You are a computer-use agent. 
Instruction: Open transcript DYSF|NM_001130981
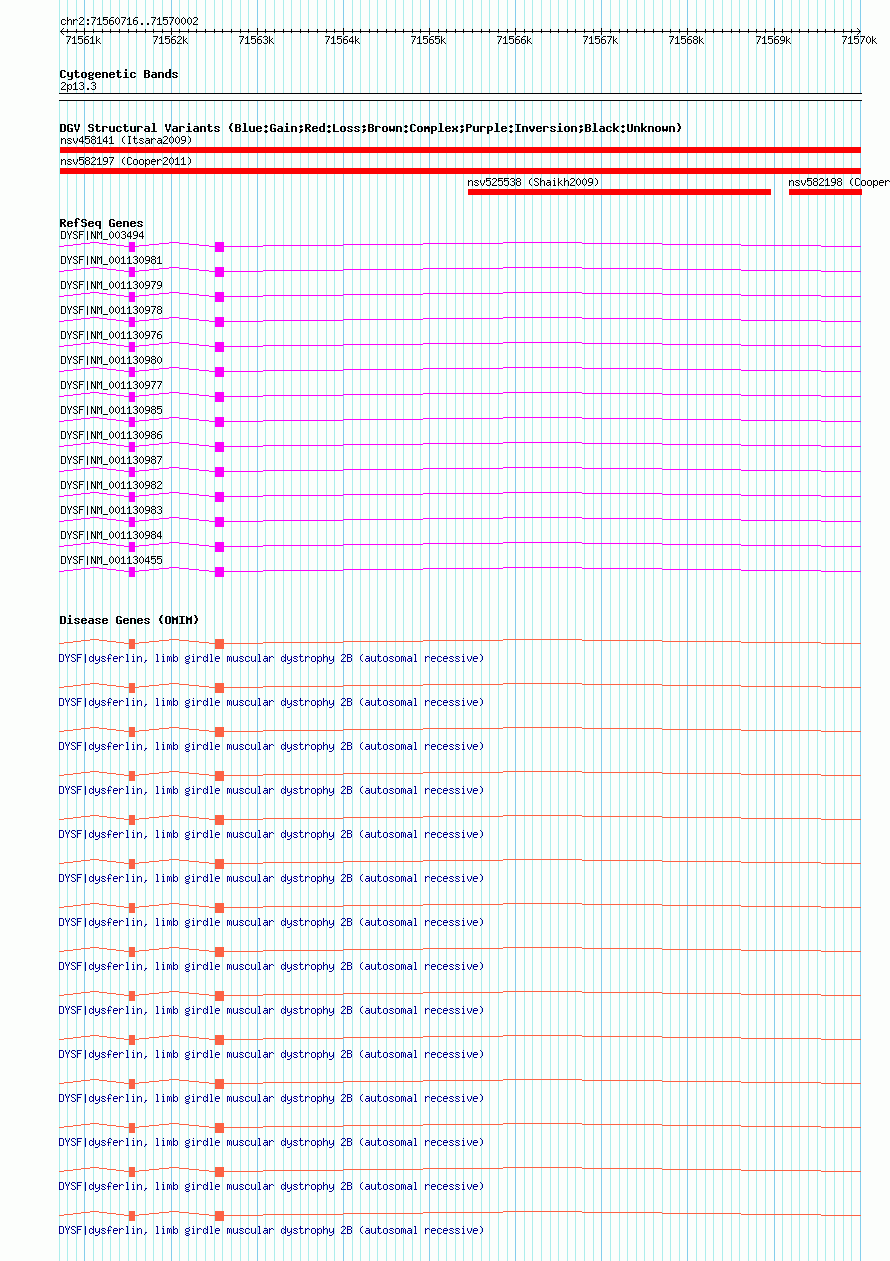[111, 260]
